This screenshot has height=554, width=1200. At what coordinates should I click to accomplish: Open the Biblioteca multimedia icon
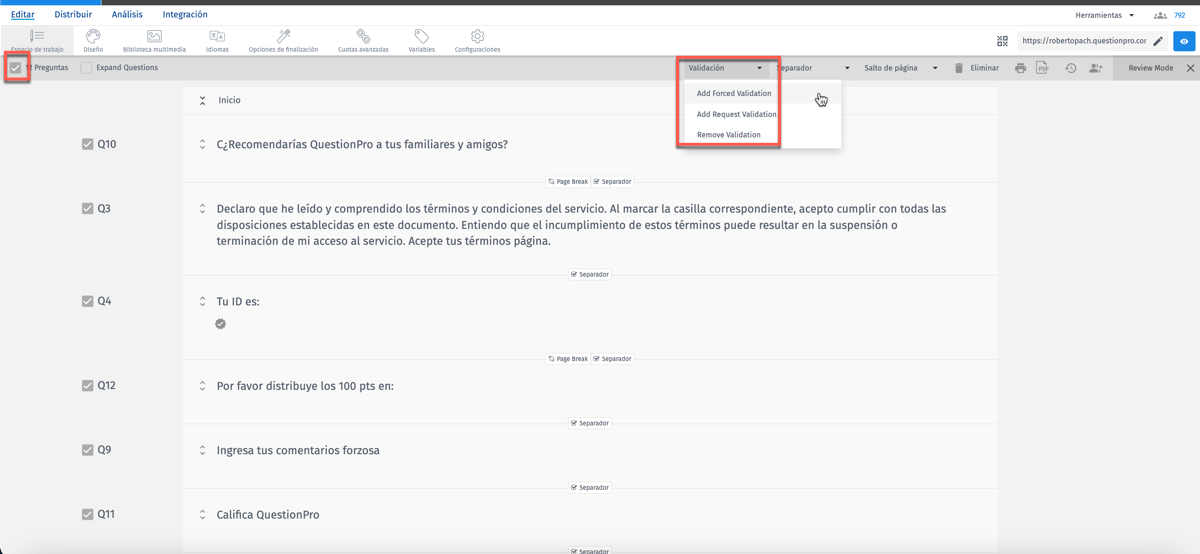coord(154,36)
